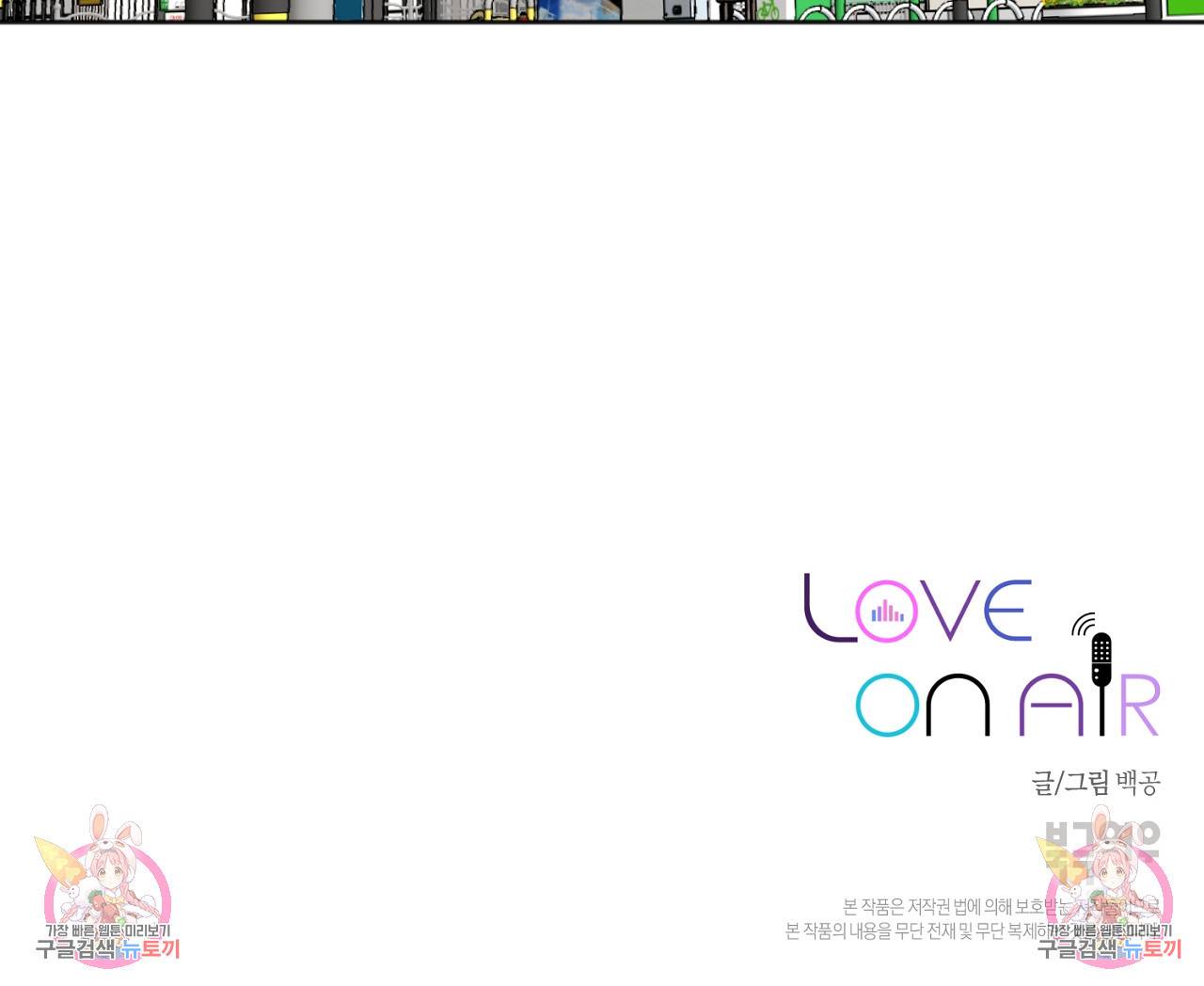Click the author credit 글/그림 백공

click(1096, 783)
